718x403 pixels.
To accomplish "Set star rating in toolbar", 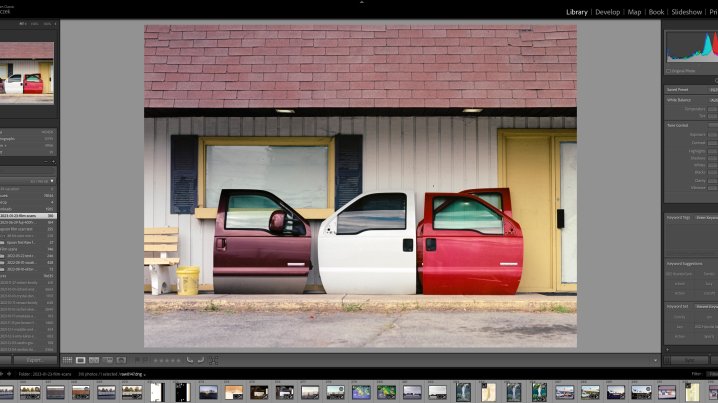I will pyautogui.click(x=165, y=360).
